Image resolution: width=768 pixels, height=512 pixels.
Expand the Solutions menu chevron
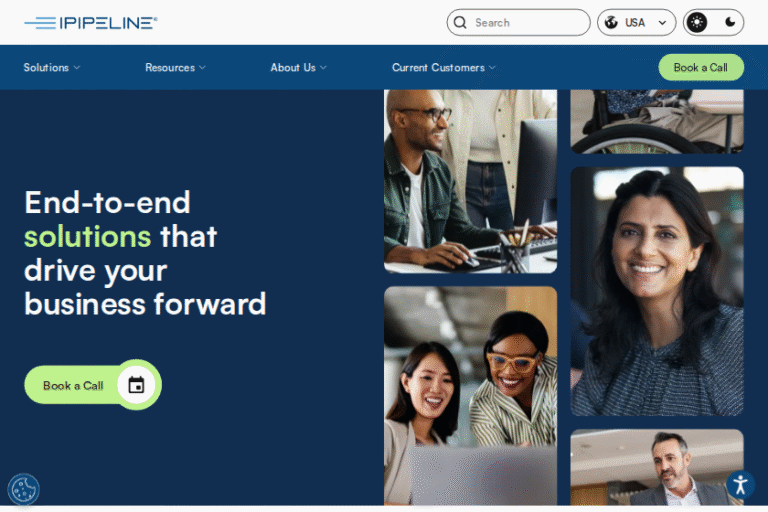point(77,68)
